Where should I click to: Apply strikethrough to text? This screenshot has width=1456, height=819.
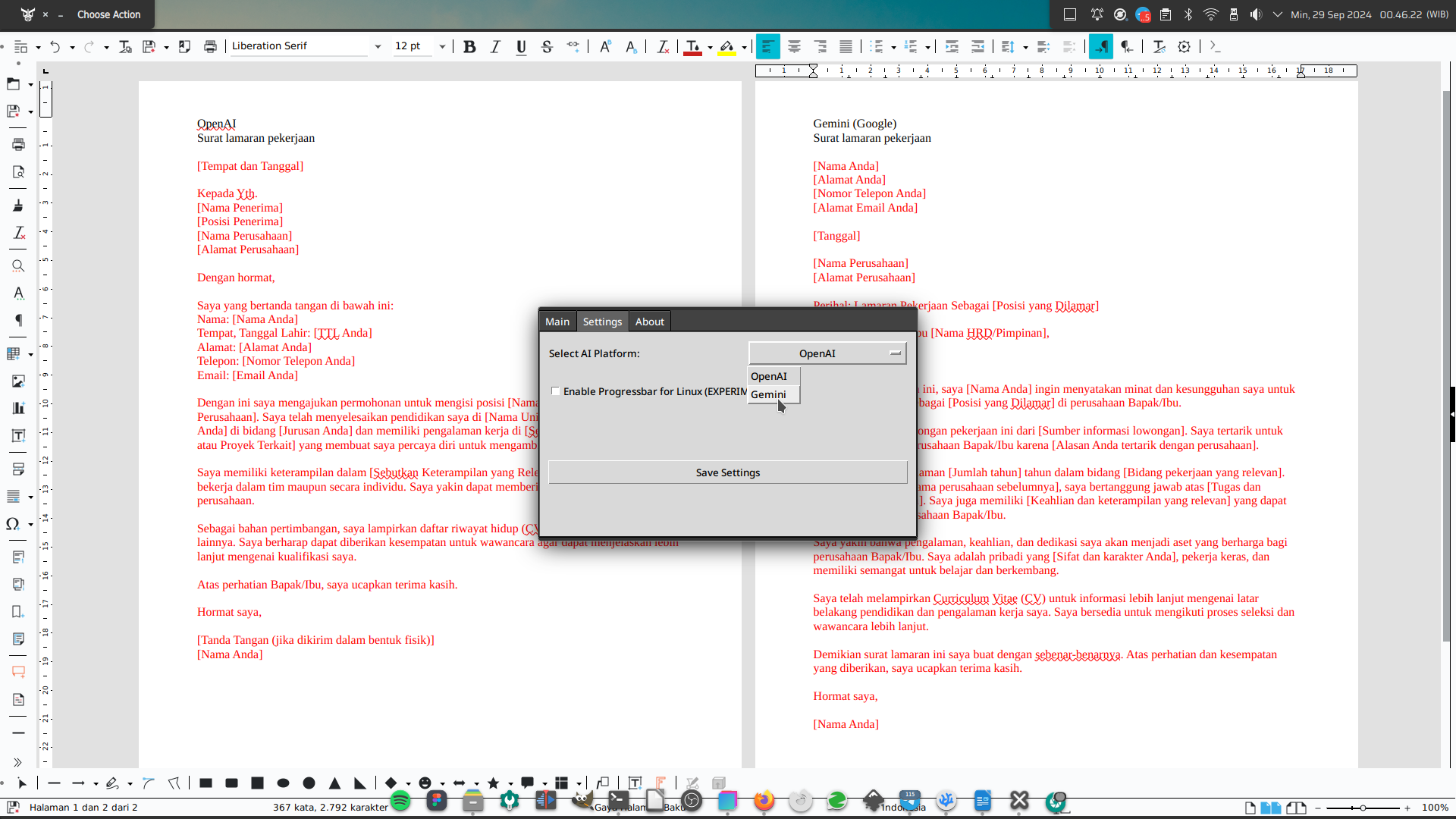(x=547, y=47)
